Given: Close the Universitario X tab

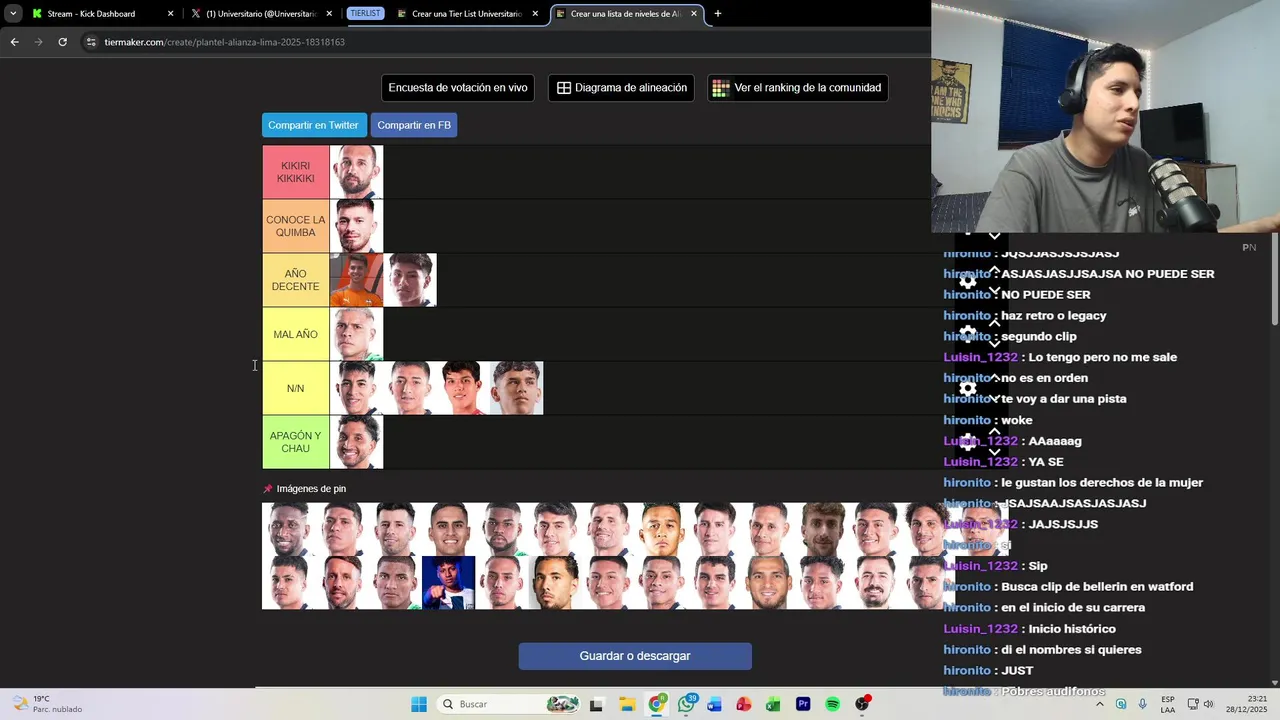Looking at the screenshot, I should pyautogui.click(x=329, y=14).
